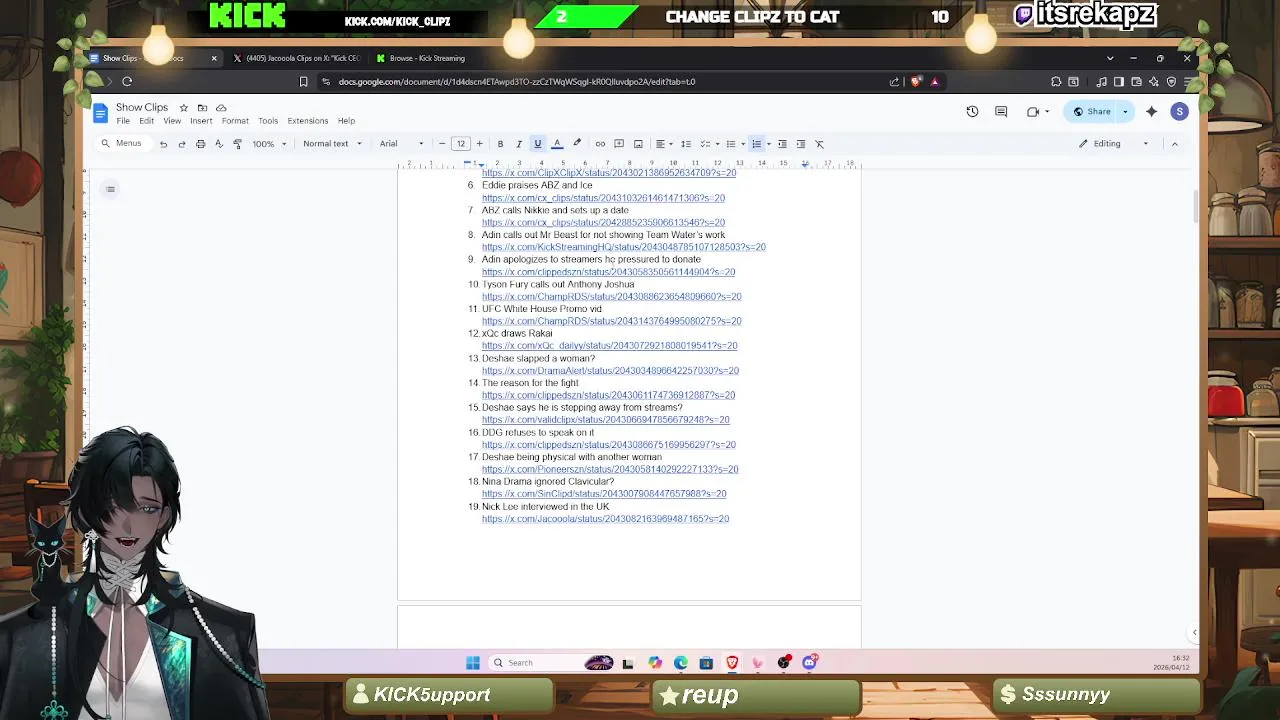Screen dimensions: 1280x720
Task: Open Google Docs home logo
Action: 100,113
